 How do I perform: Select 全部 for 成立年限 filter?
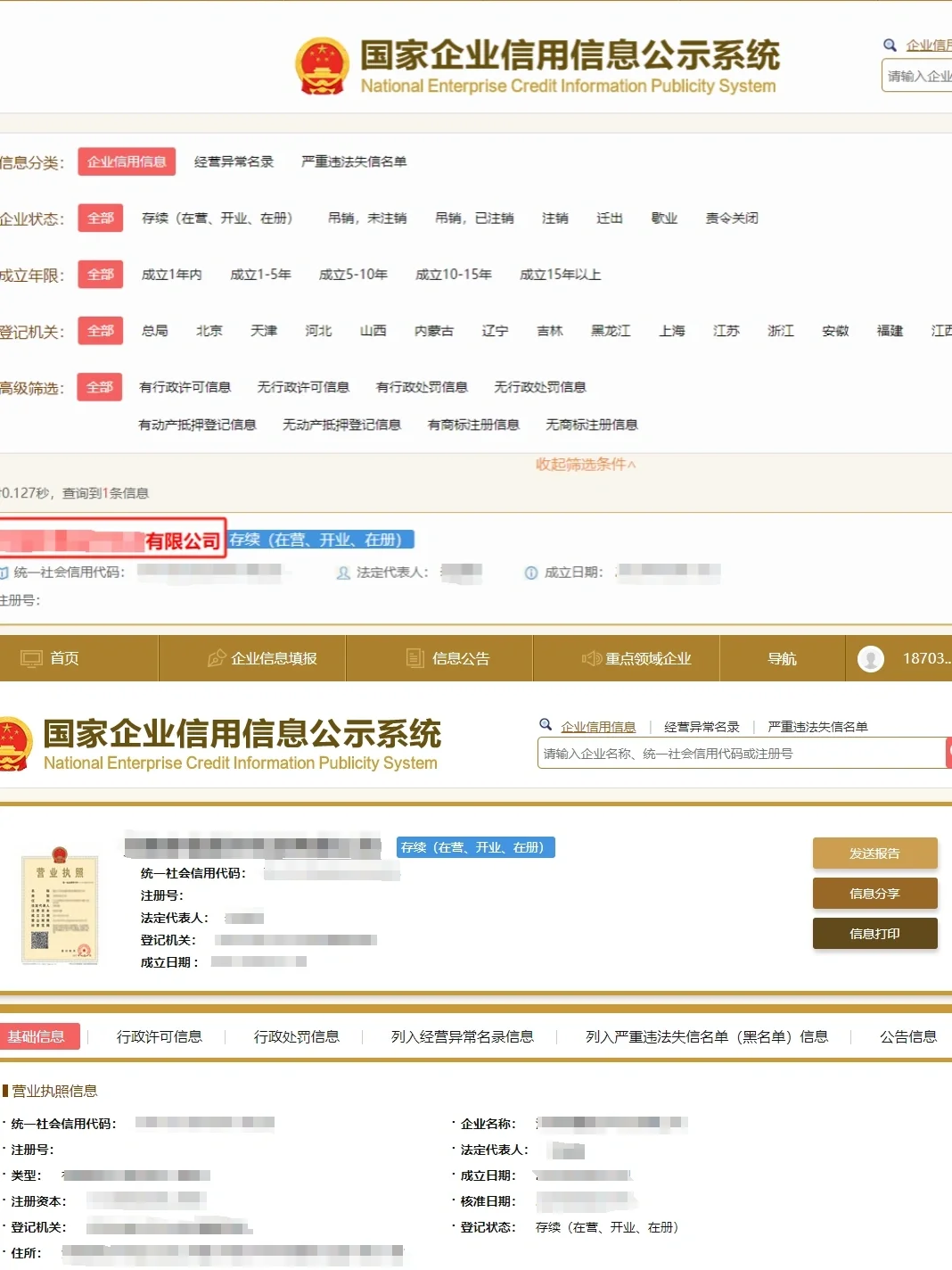coord(100,274)
